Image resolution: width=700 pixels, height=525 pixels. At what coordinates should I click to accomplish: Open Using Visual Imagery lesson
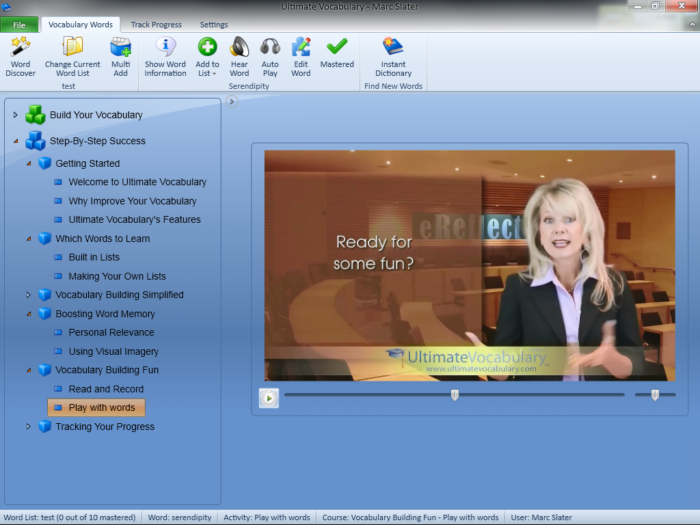(x=113, y=351)
